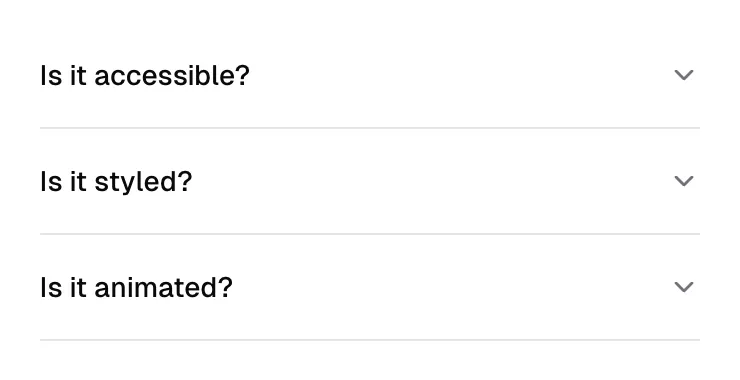
Task: Expand the "Is it styled?" accordion item
Action: pyautogui.click(x=370, y=181)
